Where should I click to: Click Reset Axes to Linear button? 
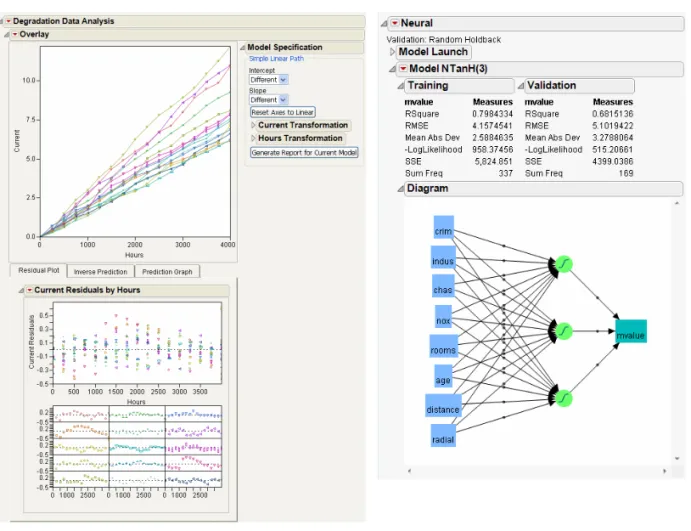pos(282,112)
